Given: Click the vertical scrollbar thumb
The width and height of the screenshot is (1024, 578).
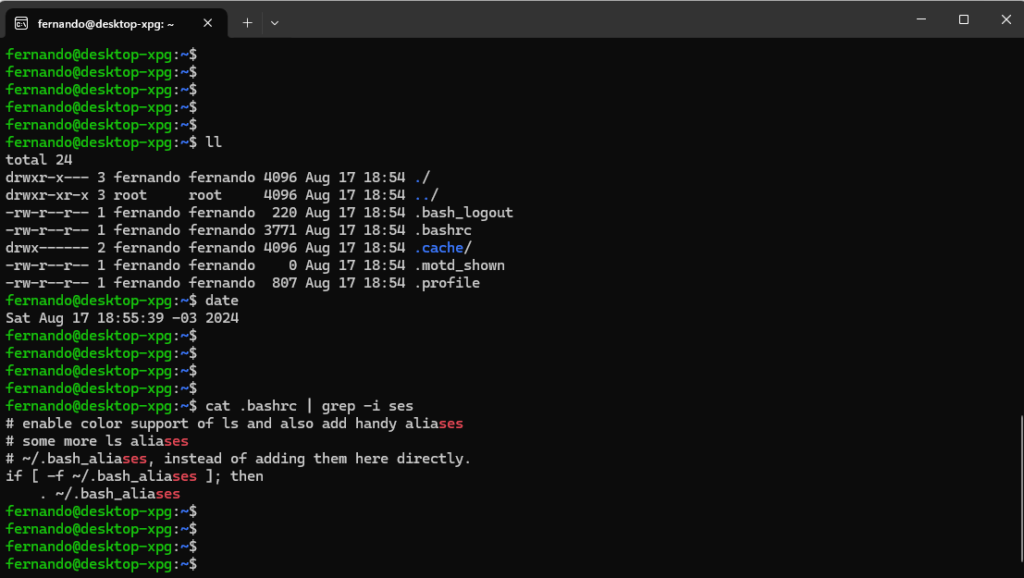Looking at the screenshot, I should click(1020, 488).
